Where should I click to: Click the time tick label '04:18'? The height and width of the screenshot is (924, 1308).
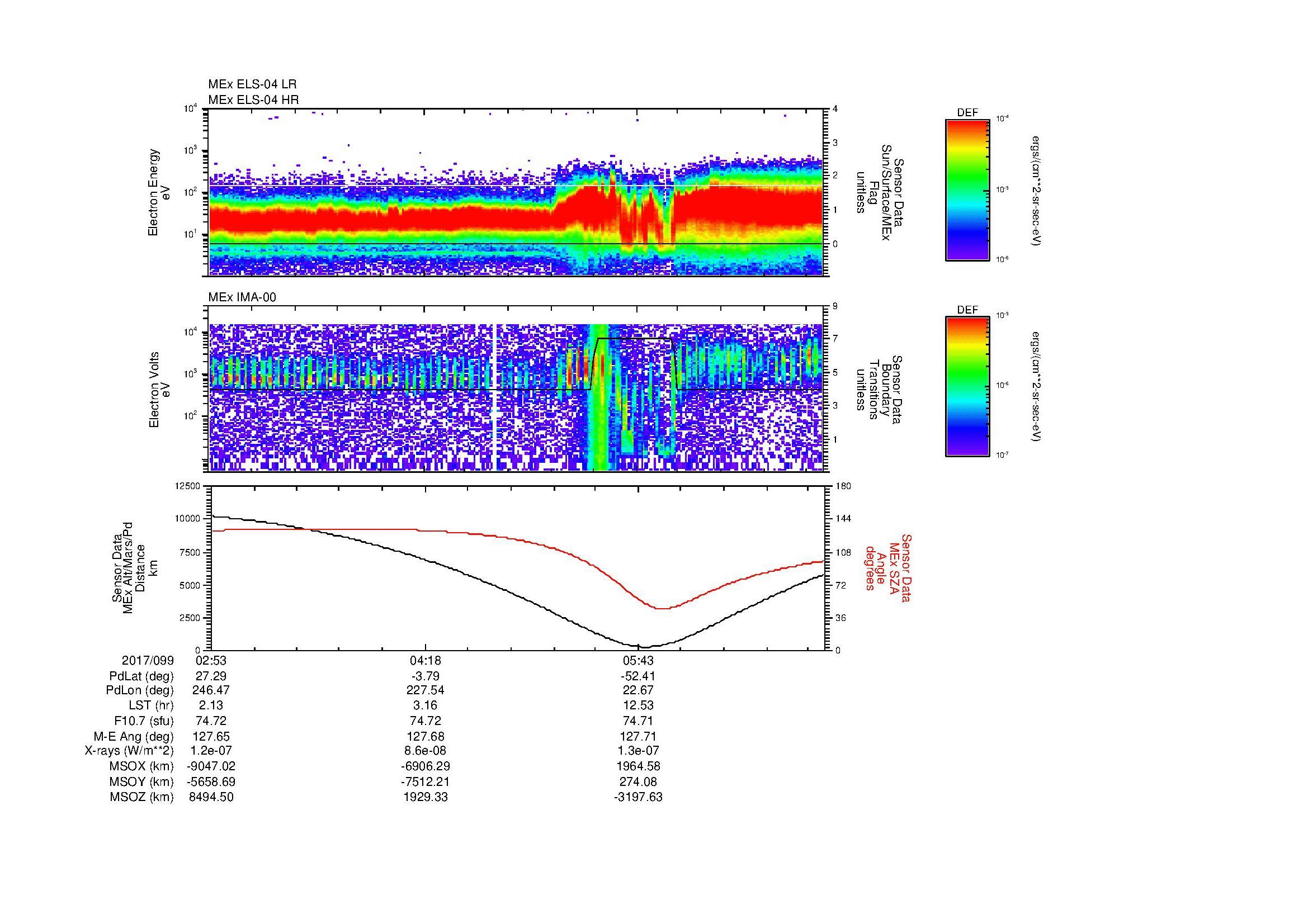click(426, 660)
